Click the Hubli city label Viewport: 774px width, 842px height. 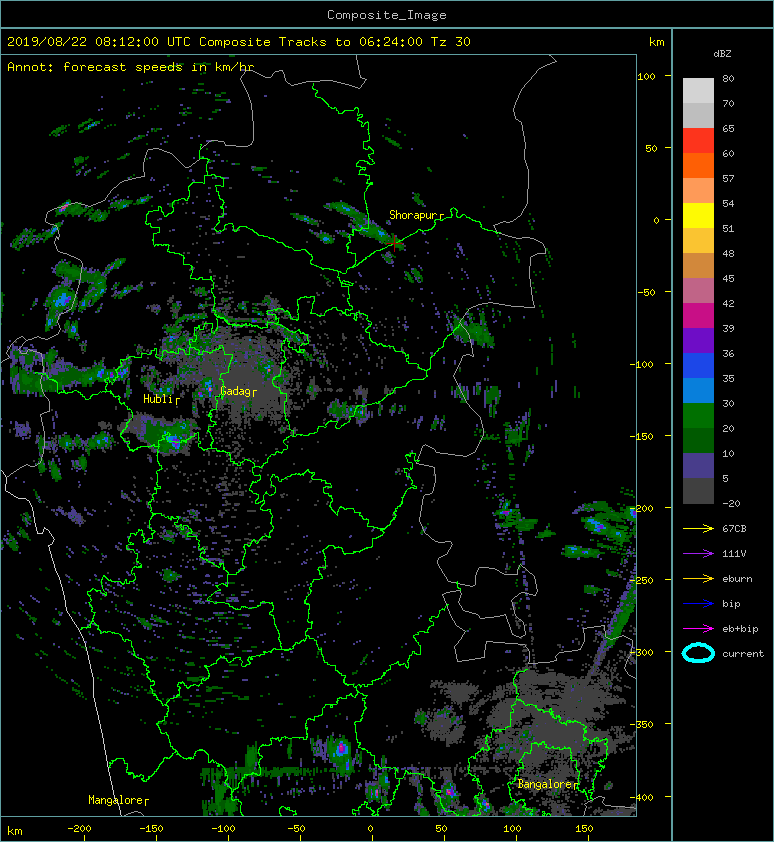[158, 399]
